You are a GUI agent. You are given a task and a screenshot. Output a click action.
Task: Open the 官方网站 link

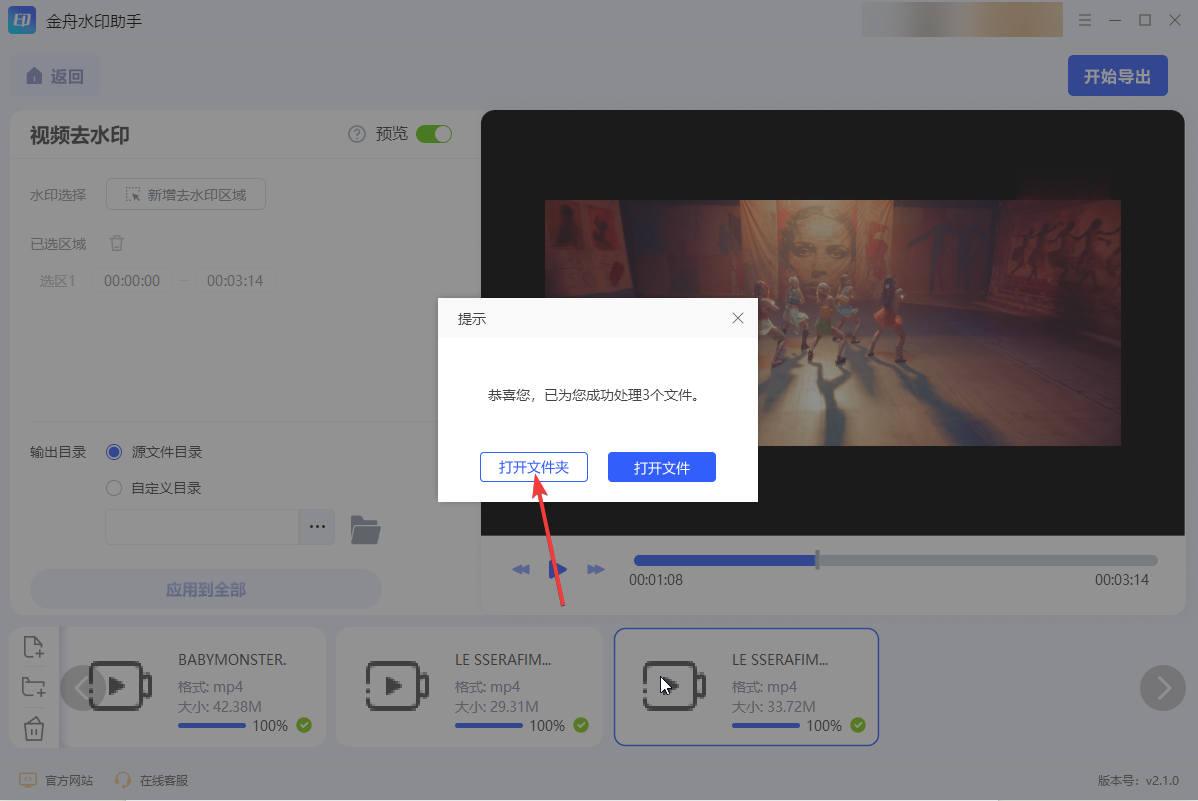[x=56, y=780]
